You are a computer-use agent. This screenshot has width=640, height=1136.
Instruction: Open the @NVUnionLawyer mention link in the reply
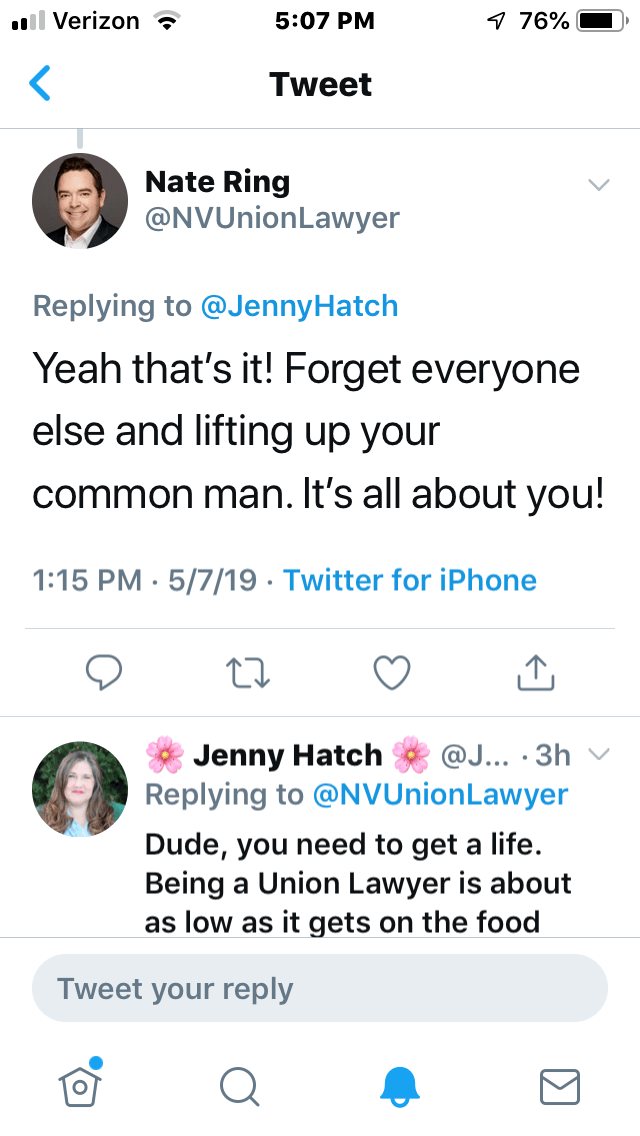[440, 794]
